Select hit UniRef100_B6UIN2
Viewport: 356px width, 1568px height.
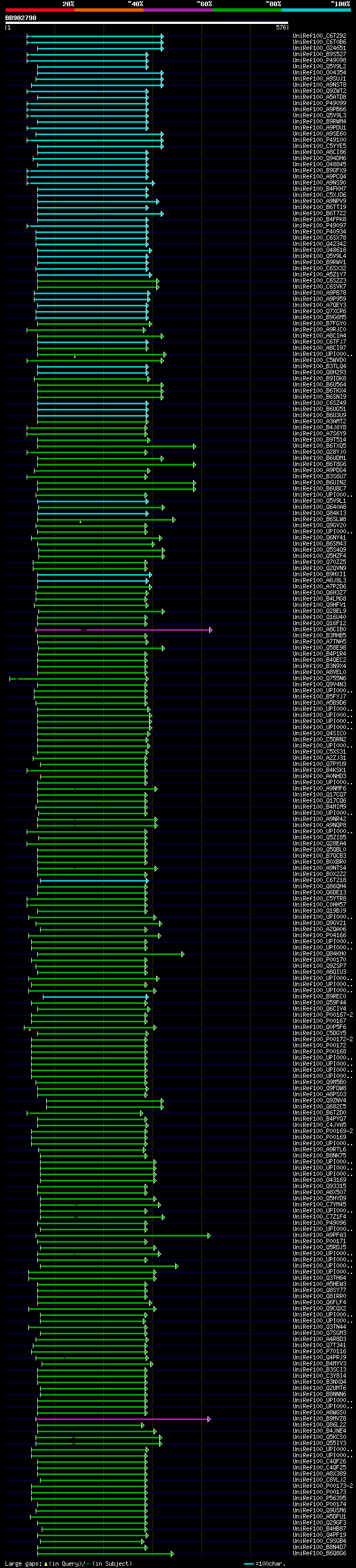[x=319, y=483]
